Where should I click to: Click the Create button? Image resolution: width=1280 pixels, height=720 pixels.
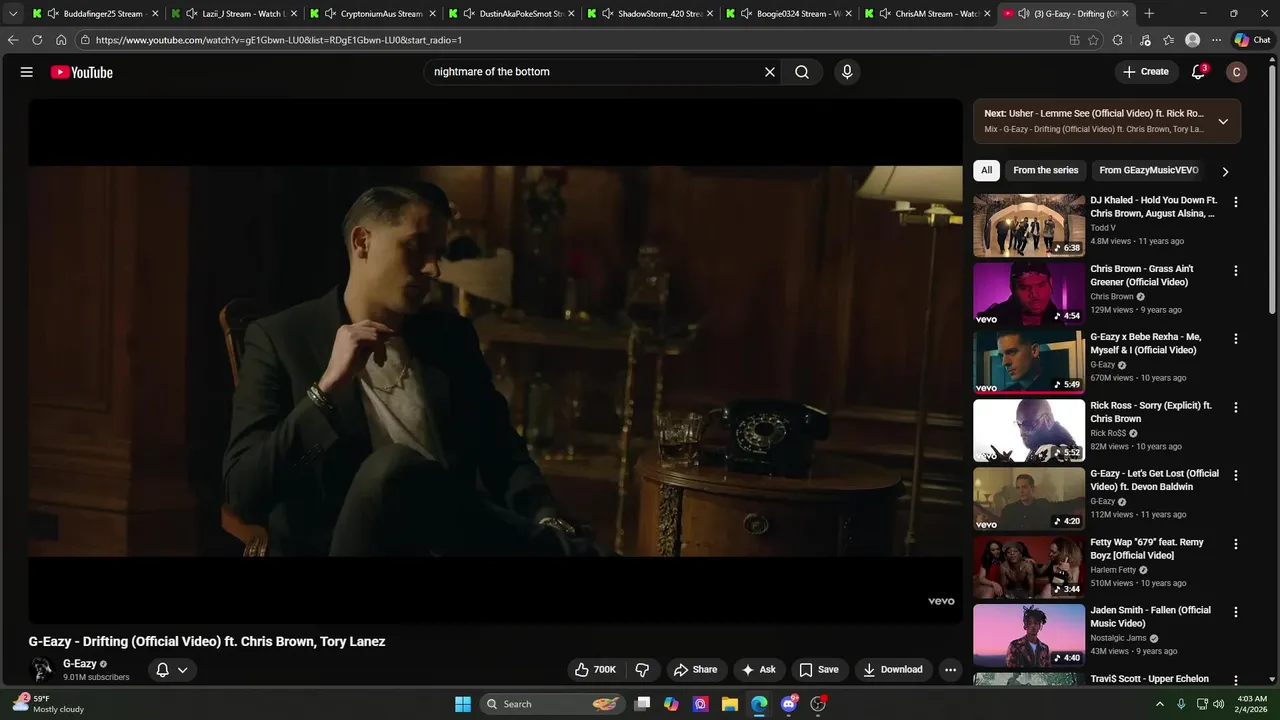pos(1145,72)
